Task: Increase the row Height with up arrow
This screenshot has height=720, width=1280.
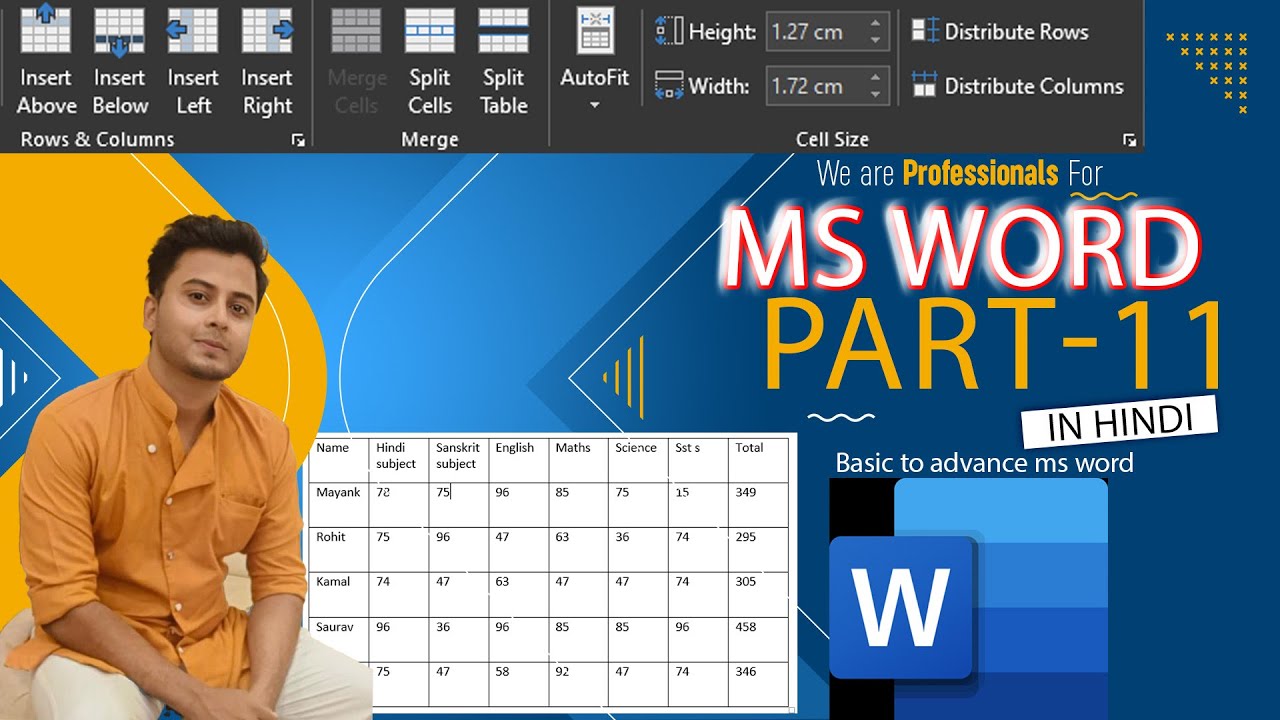Action: (x=876, y=23)
